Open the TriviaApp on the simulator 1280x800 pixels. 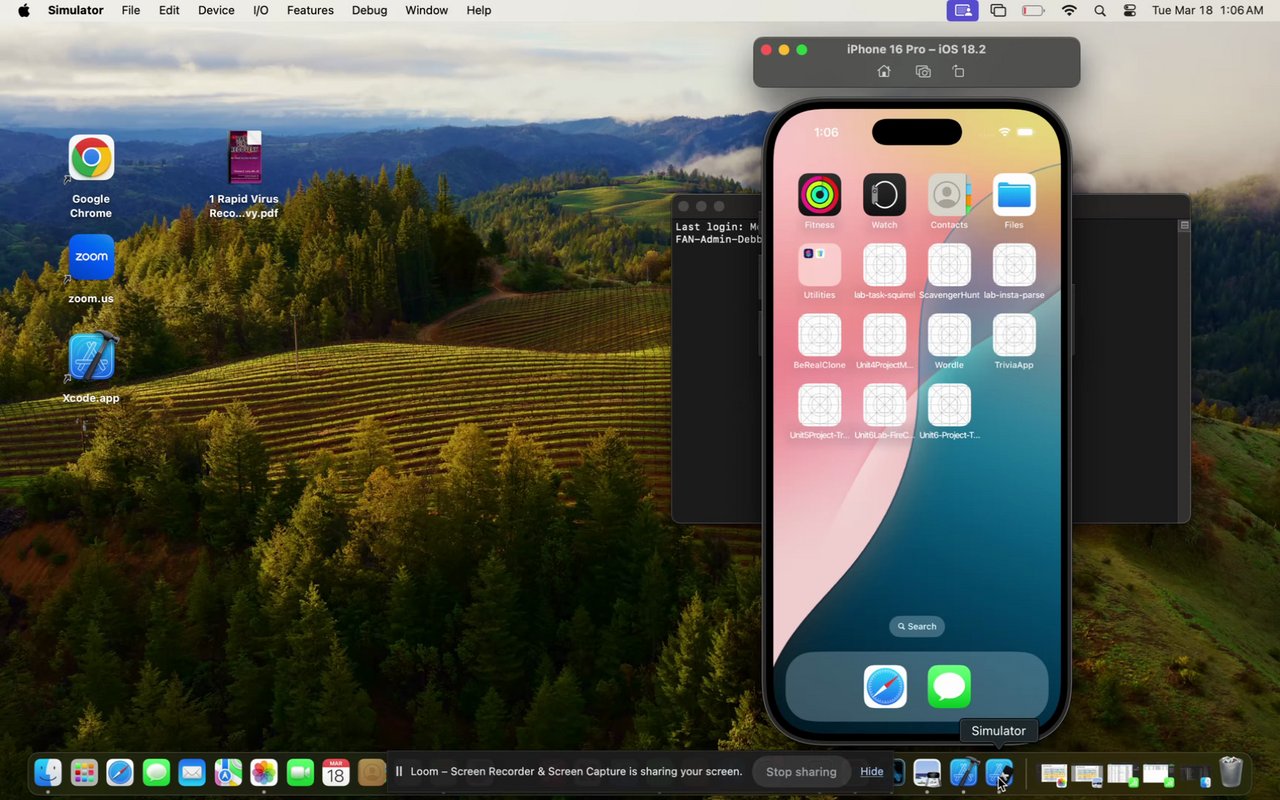(1014, 335)
